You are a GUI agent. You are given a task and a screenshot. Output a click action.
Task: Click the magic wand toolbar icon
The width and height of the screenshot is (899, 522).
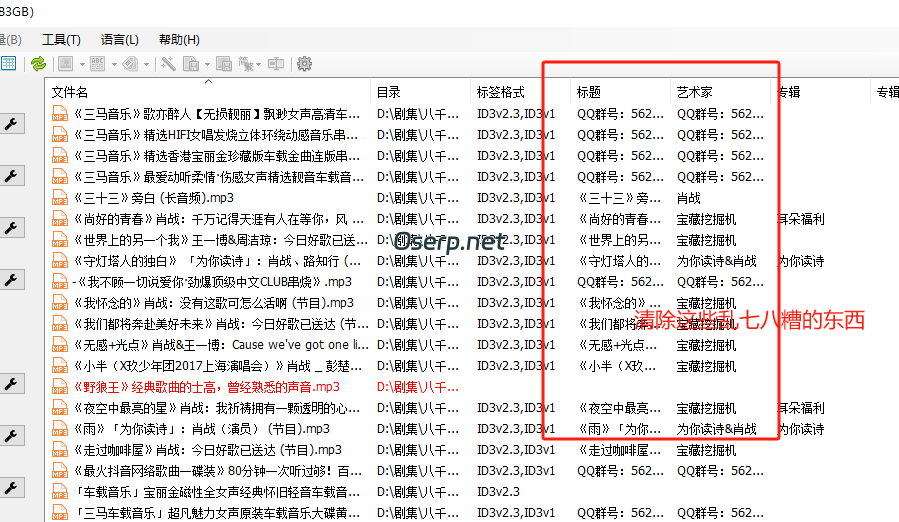pyautogui.click(x=168, y=64)
